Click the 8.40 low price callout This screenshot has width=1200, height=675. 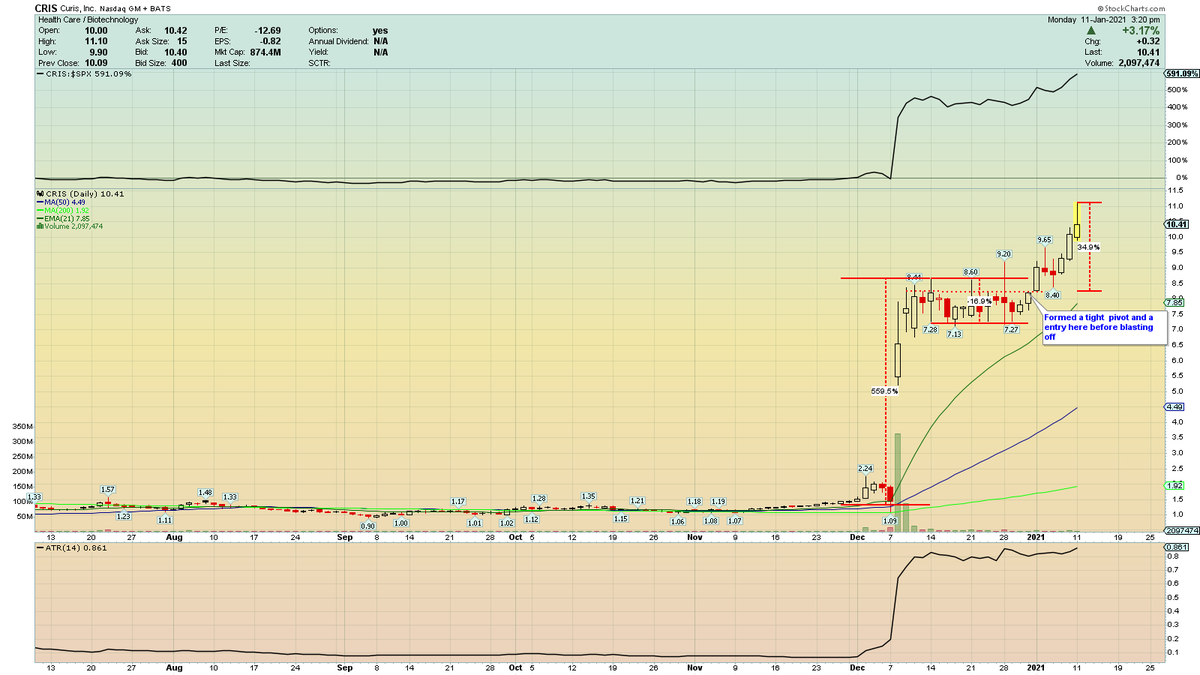pos(1052,295)
